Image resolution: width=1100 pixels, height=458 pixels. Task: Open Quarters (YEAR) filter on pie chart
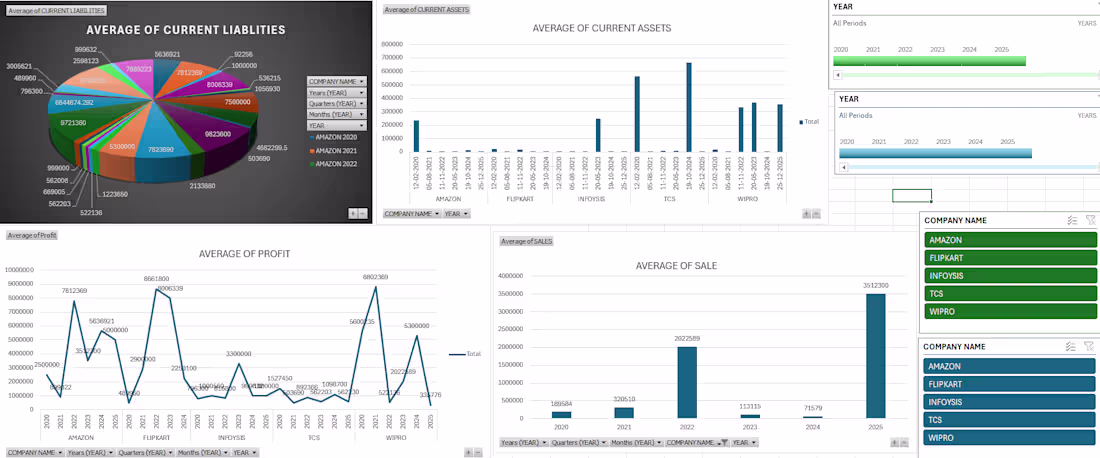[337, 103]
